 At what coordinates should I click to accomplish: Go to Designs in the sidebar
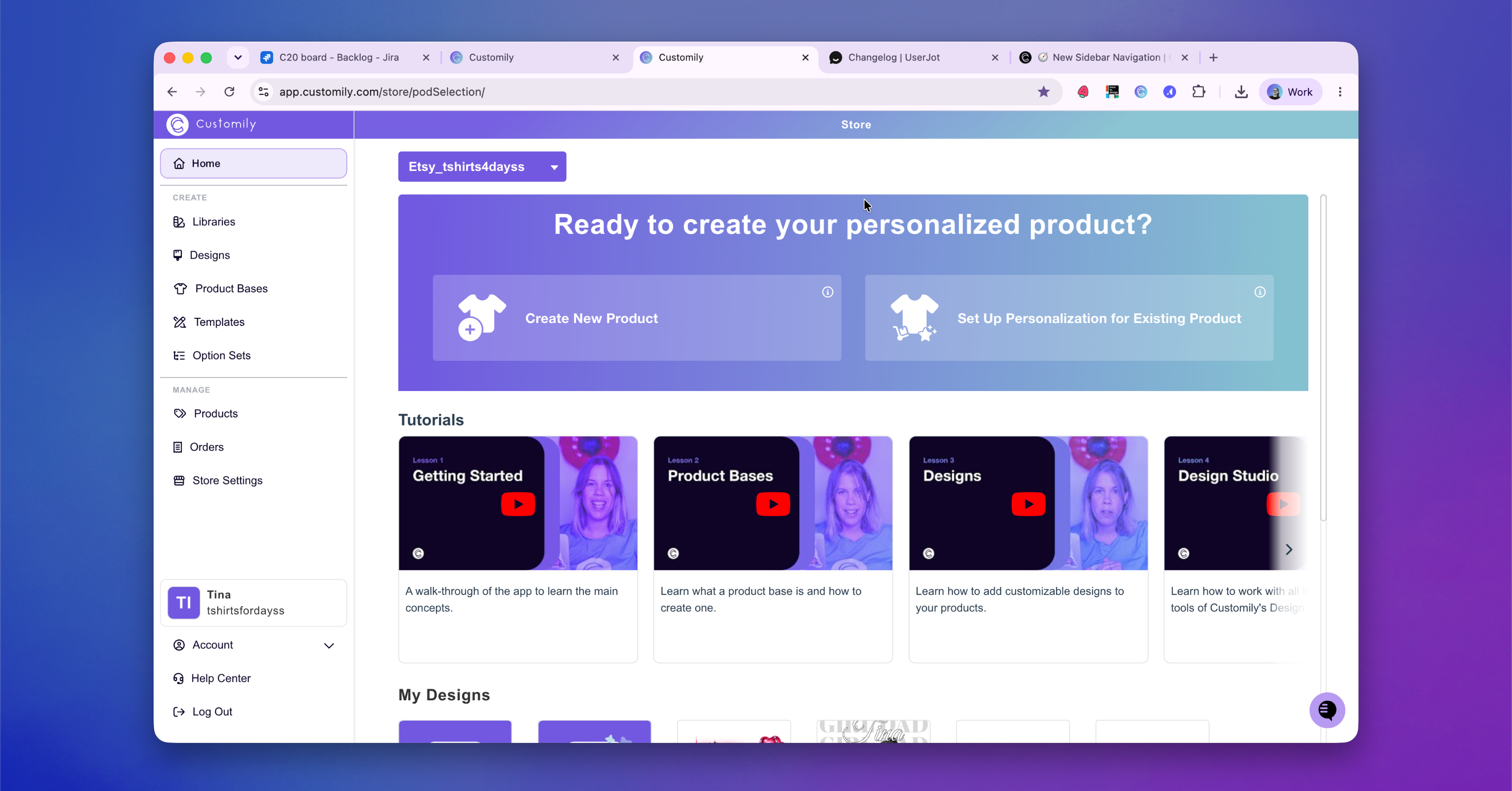point(254,255)
